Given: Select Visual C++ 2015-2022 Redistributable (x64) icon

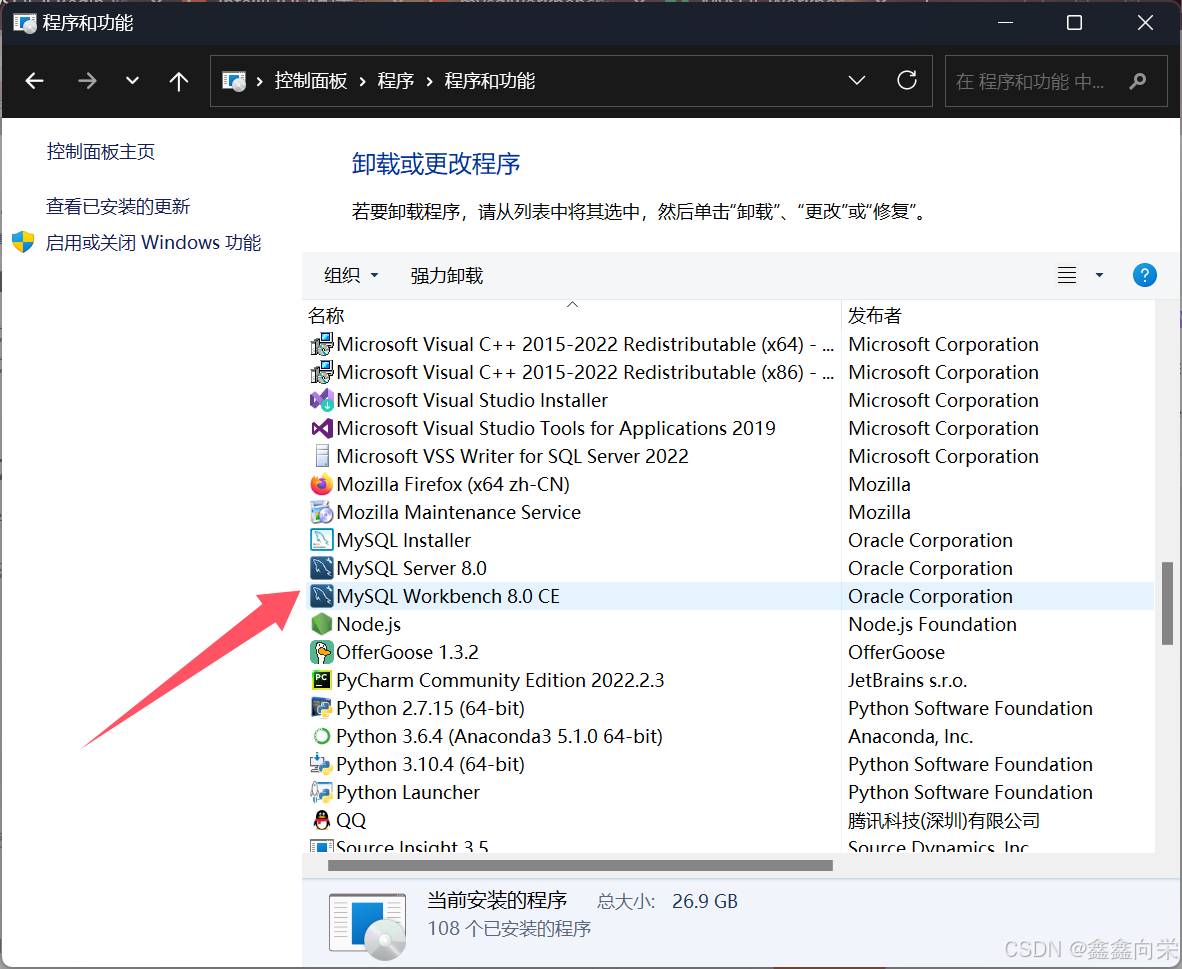Looking at the screenshot, I should tap(322, 345).
